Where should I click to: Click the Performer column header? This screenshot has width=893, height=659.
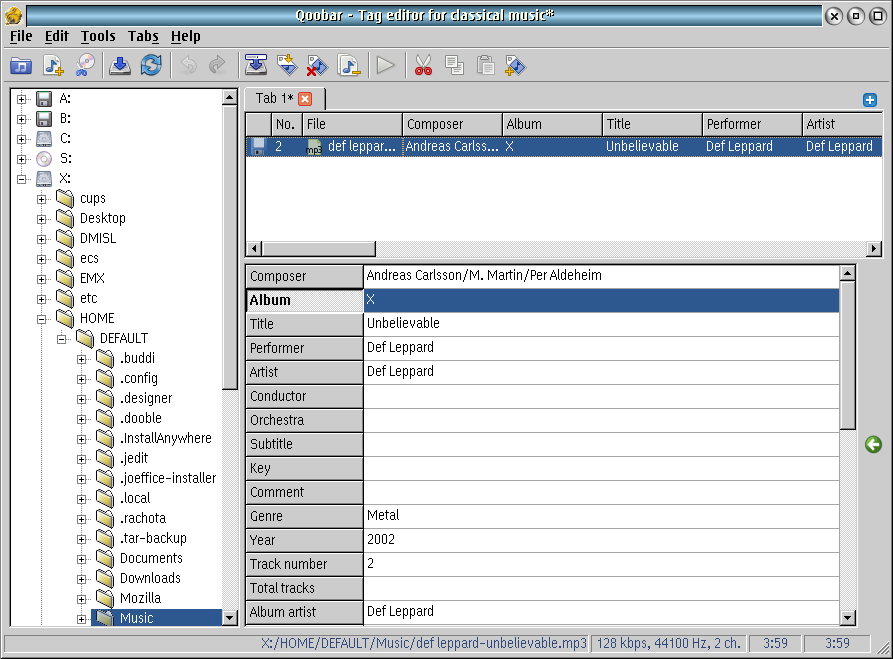[x=752, y=124]
